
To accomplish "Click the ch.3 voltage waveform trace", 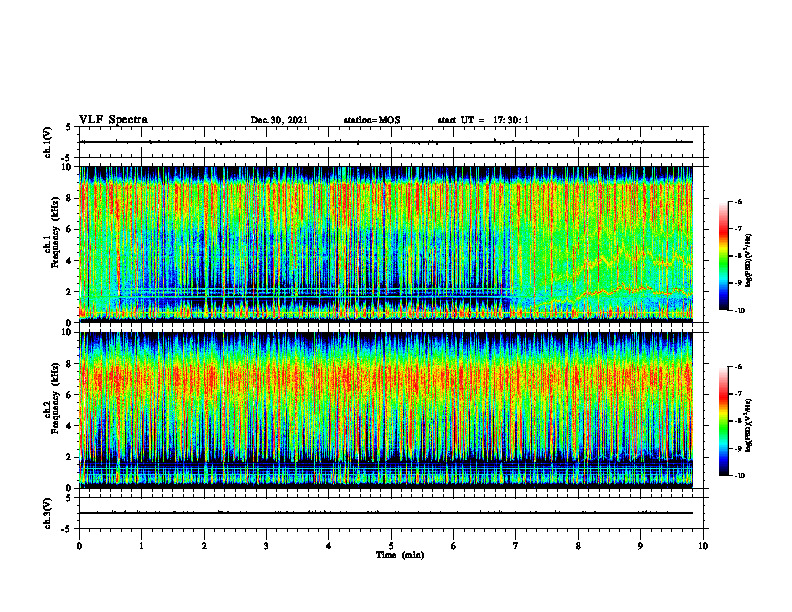I will 385,513.
